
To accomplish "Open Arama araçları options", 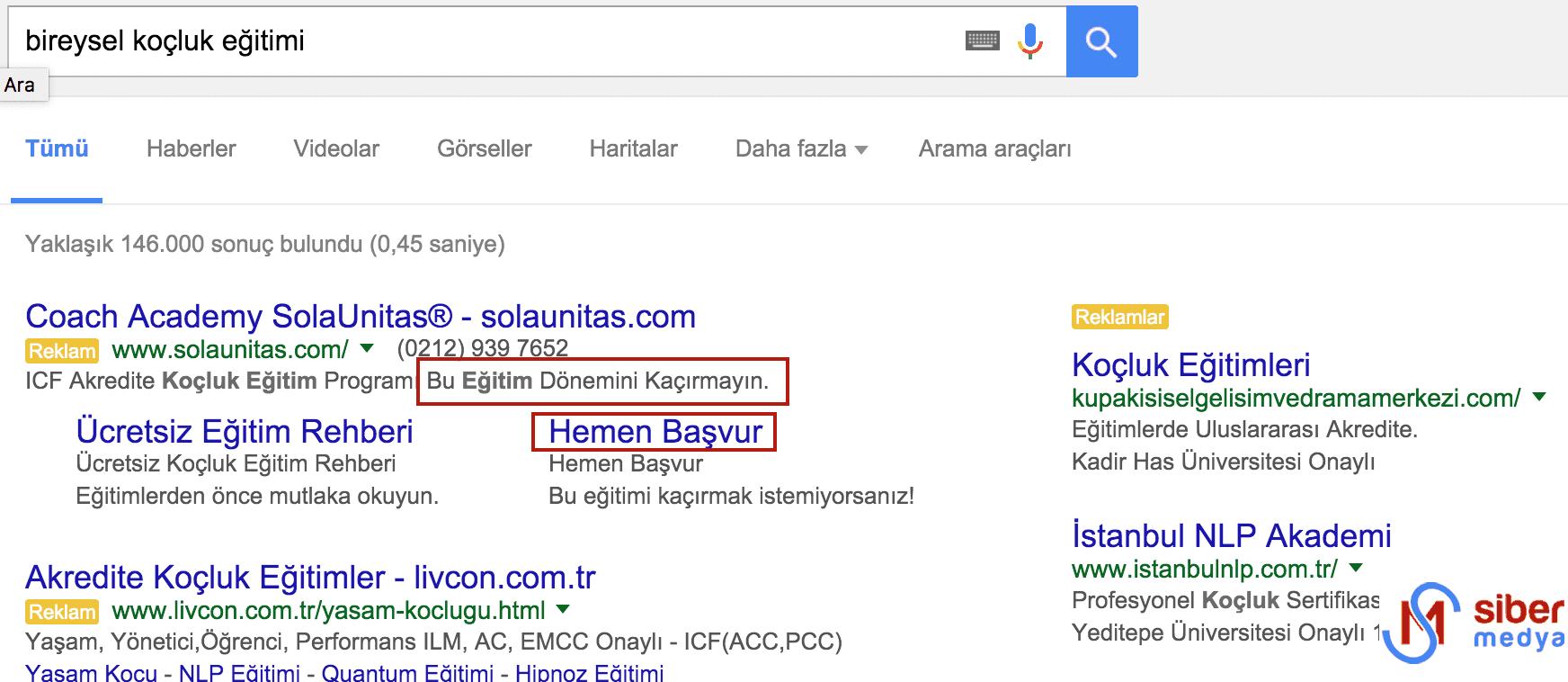I will pyautogui.click(x=995, y=148).
